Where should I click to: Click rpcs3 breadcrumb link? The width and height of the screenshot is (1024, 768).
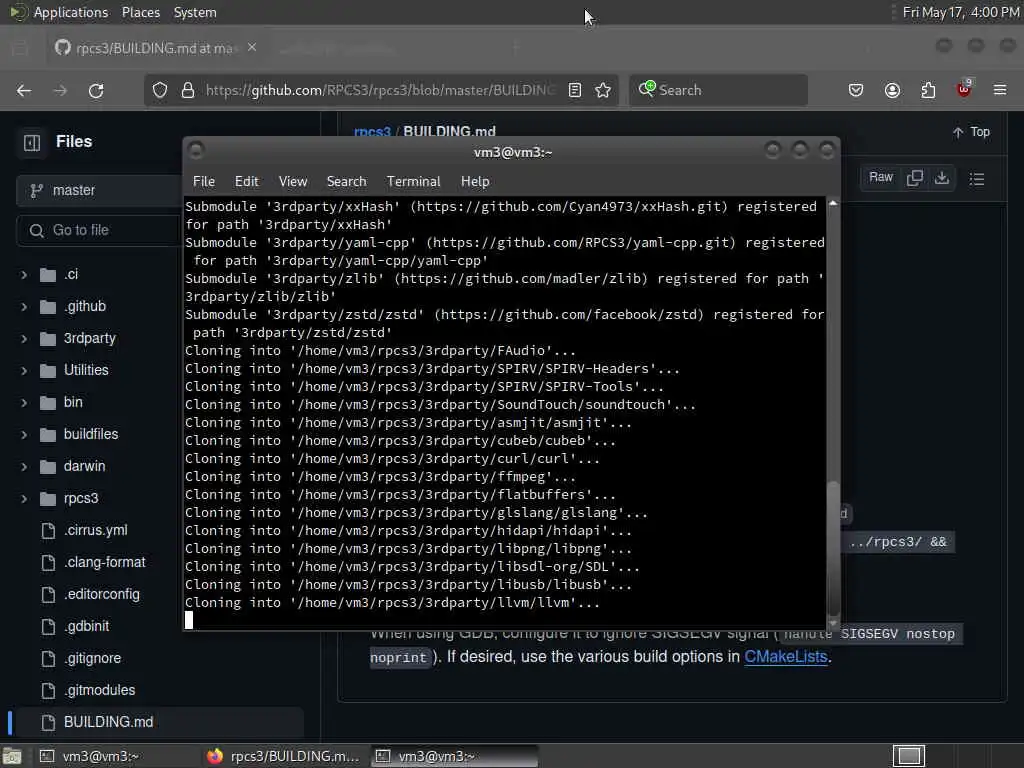[x=372, y=132]
